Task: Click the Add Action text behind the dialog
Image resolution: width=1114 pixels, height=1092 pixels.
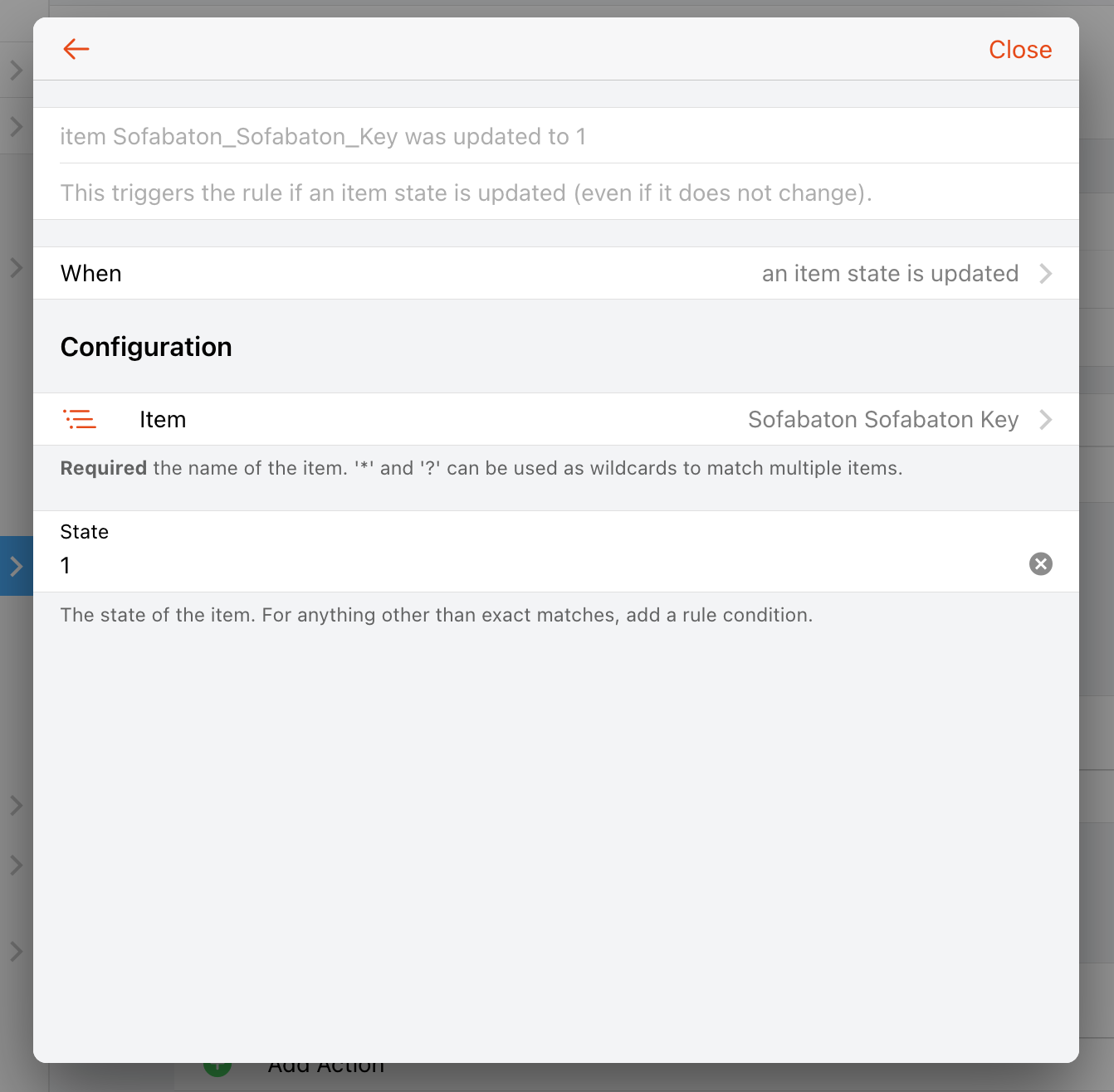Action: click(326, 1070)
